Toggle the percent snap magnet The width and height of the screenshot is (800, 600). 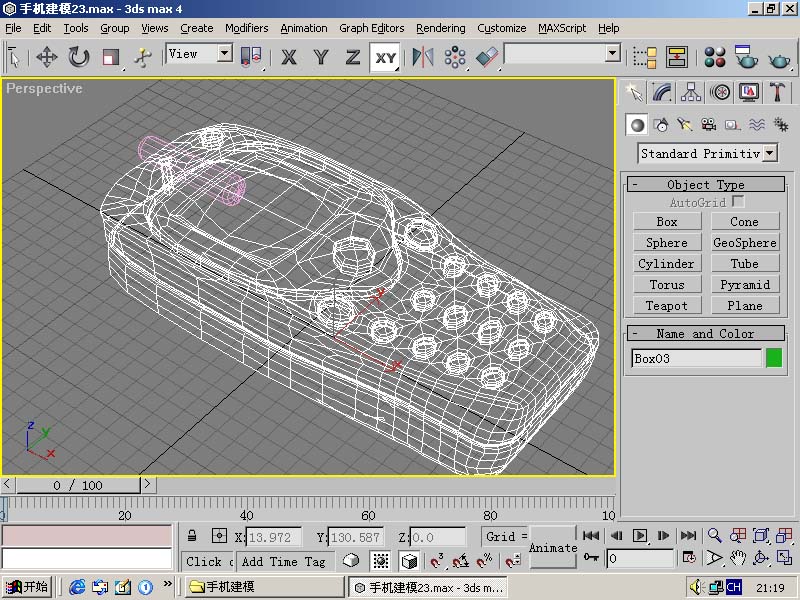(x=484, y=561)
